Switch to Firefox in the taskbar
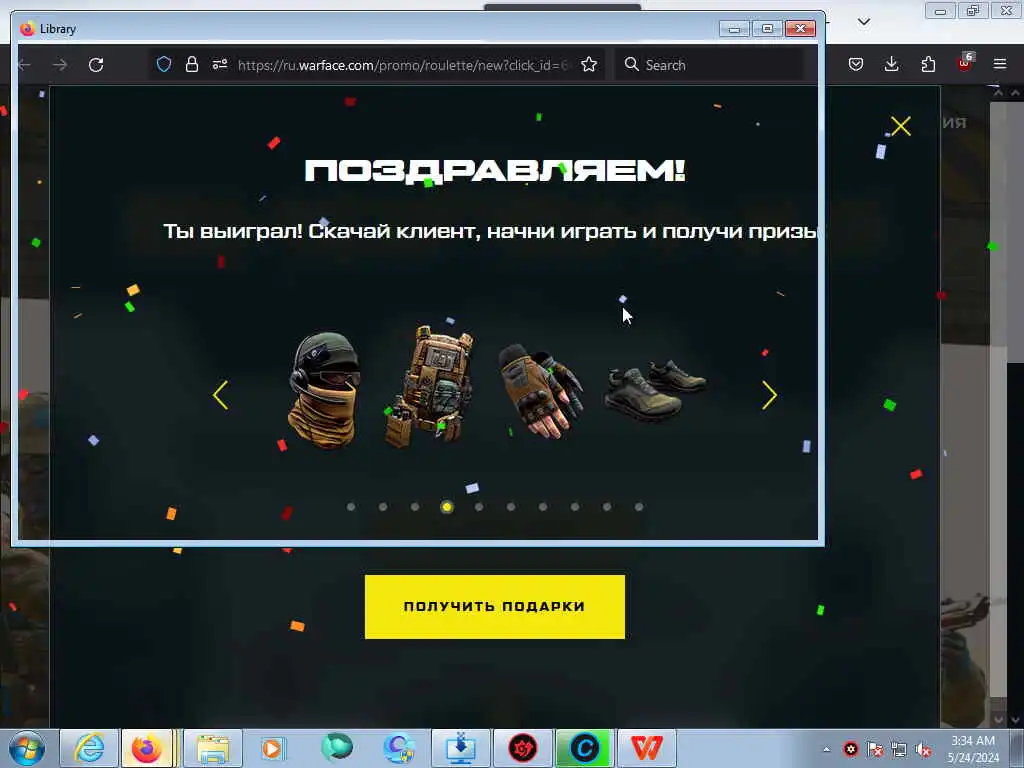 coord(147,748)
